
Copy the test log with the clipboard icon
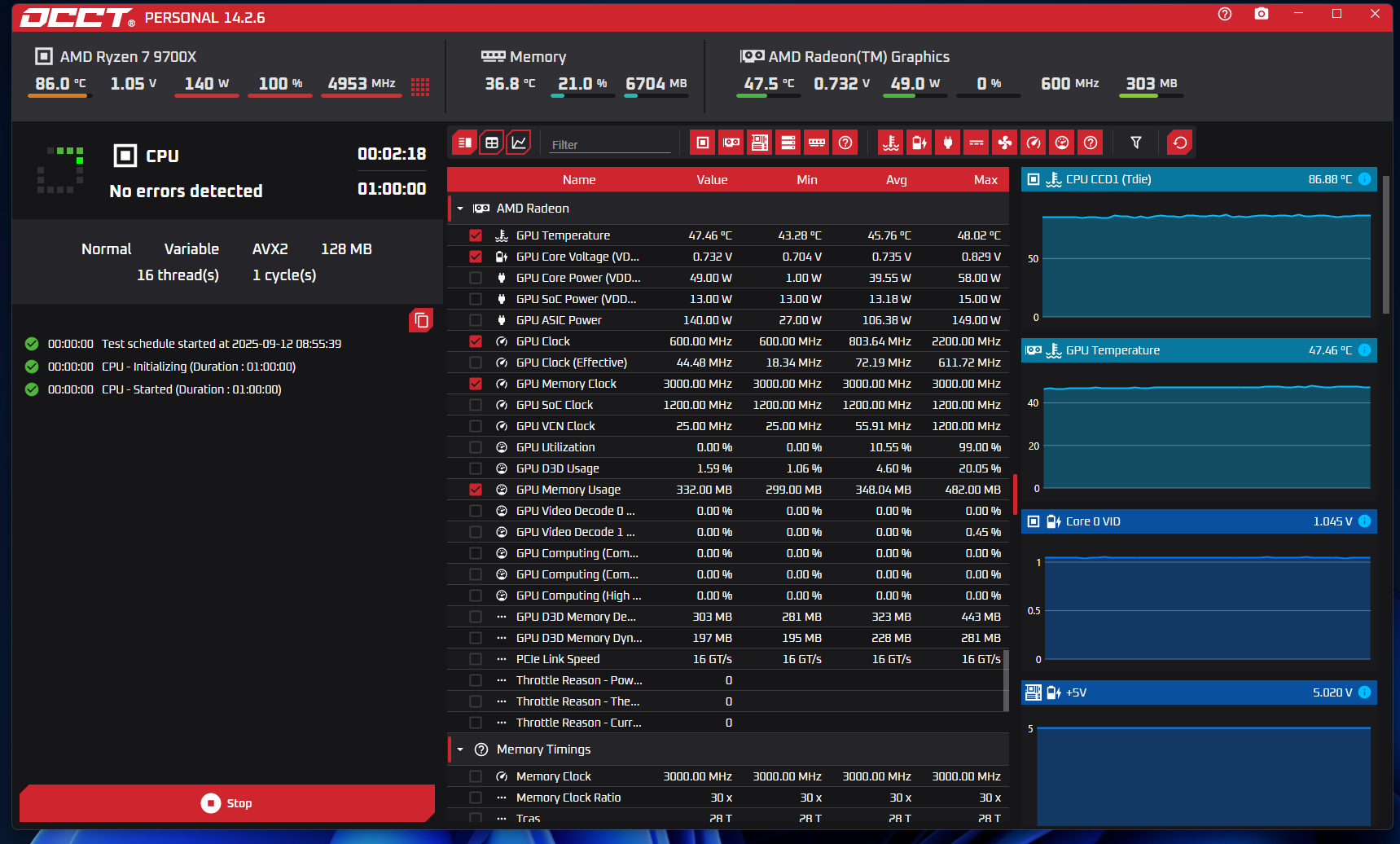tap(421, 320)
